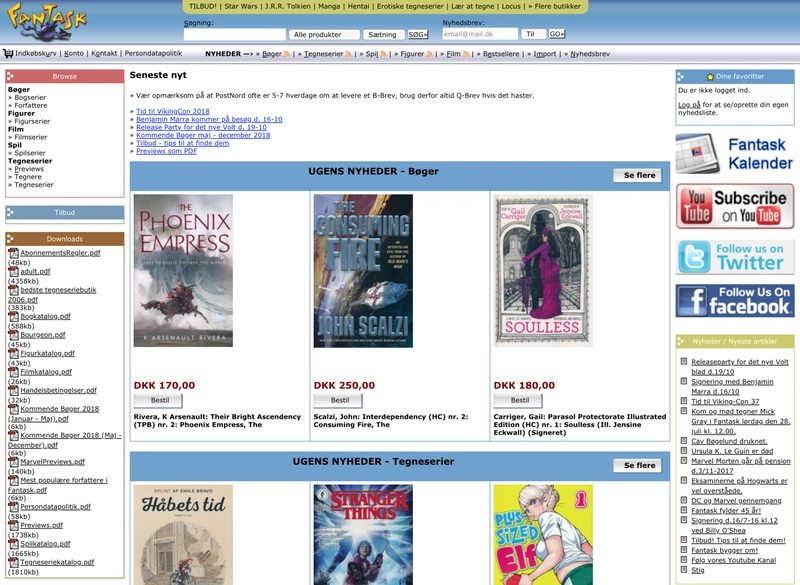Click the PDF icon next to MarvelPreviews.pdf

pos(13,462)
